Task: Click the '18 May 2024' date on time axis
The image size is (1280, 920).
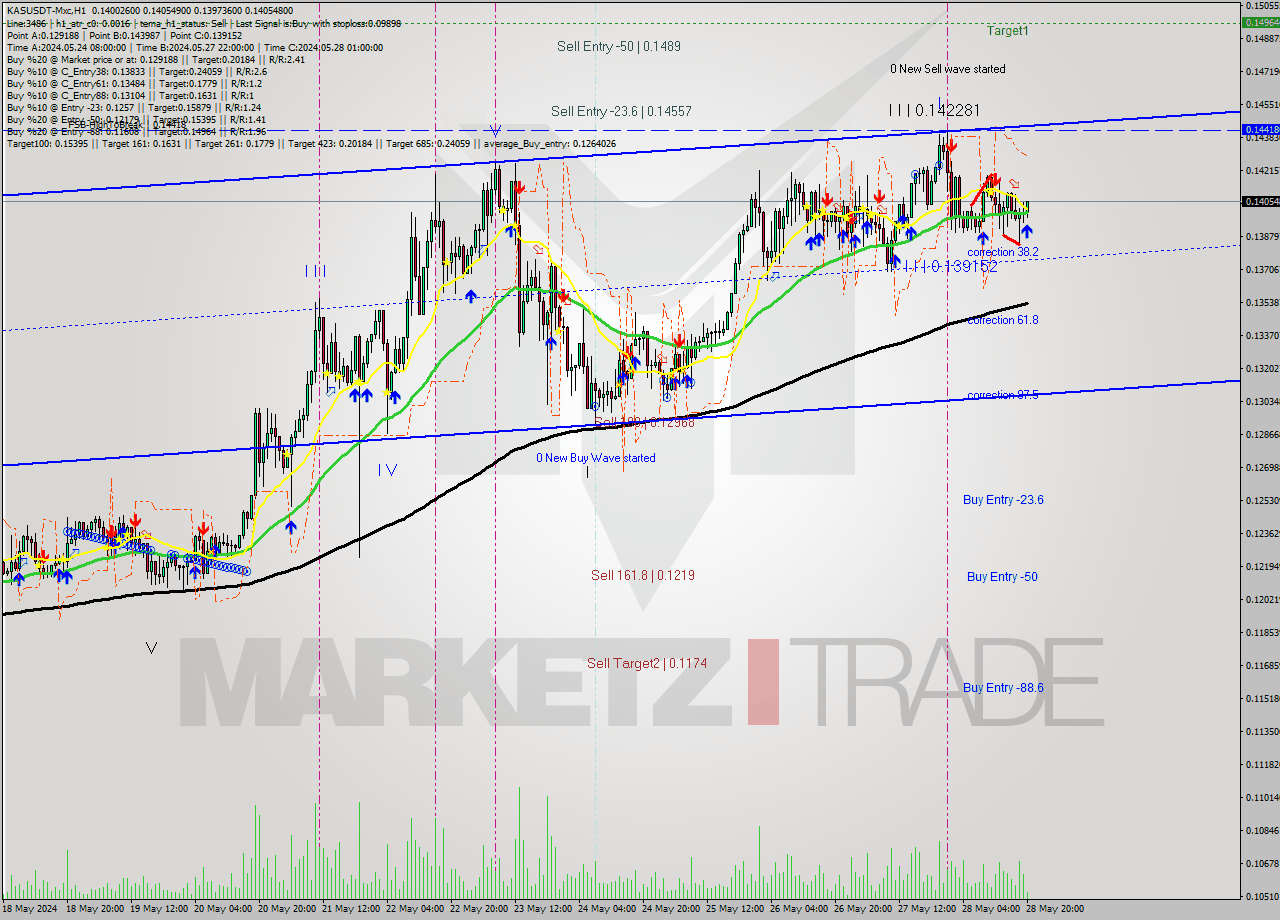Action: click(31, 909)
